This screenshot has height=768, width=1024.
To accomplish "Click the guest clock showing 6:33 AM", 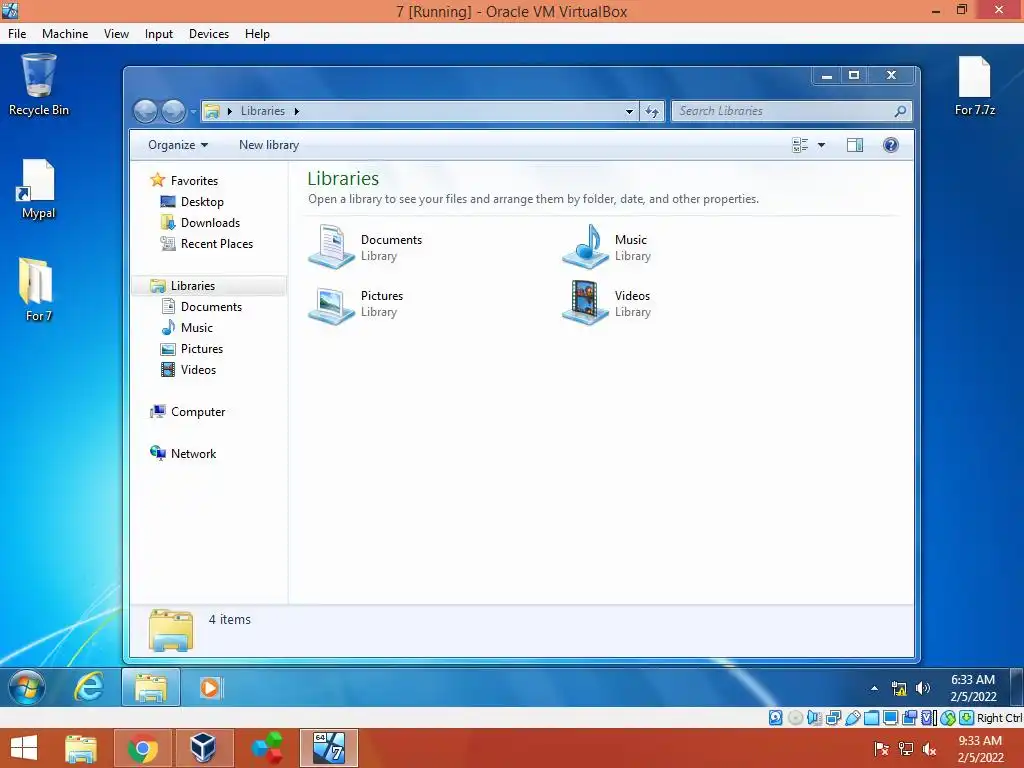I will [973, 688].
